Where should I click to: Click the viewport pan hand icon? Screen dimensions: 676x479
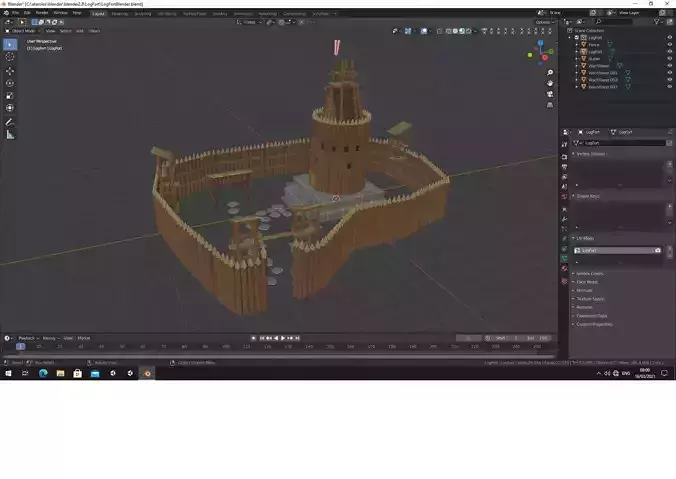tap(550, 83)
